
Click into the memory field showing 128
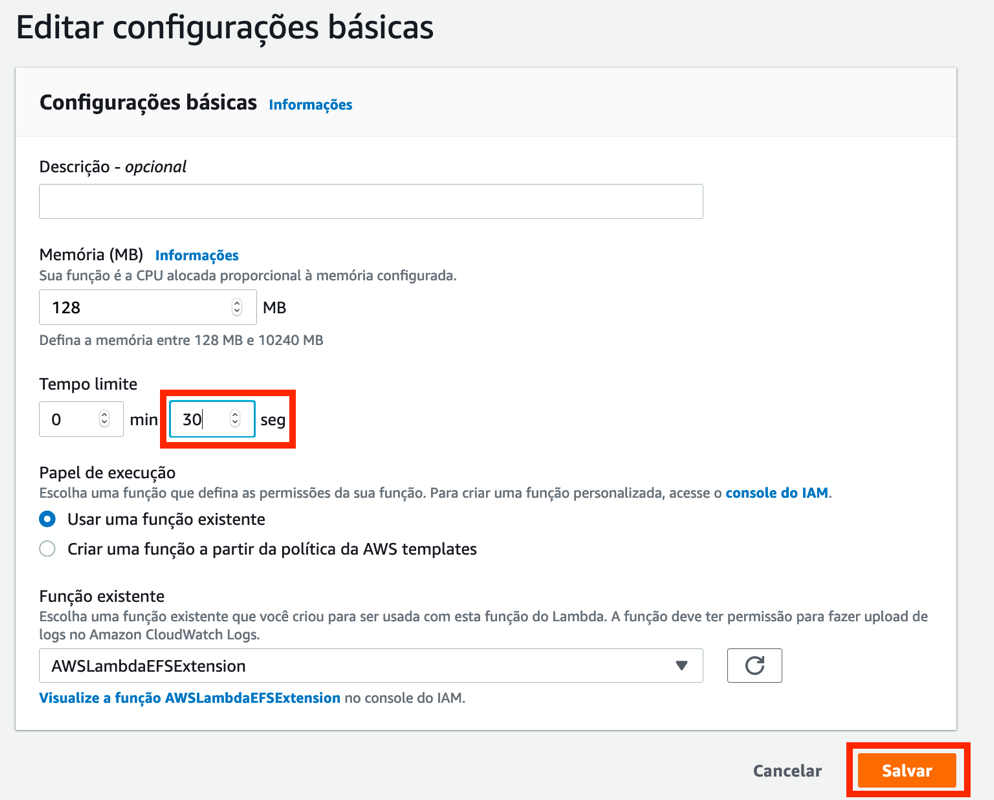pyautogui.click(x=148, y=307)
